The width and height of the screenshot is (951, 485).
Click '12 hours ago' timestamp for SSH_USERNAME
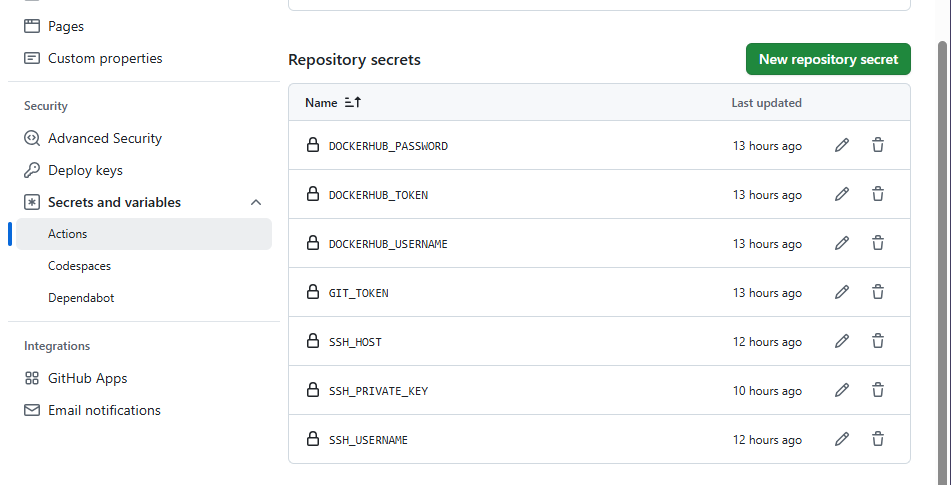(x=767, y=440)
